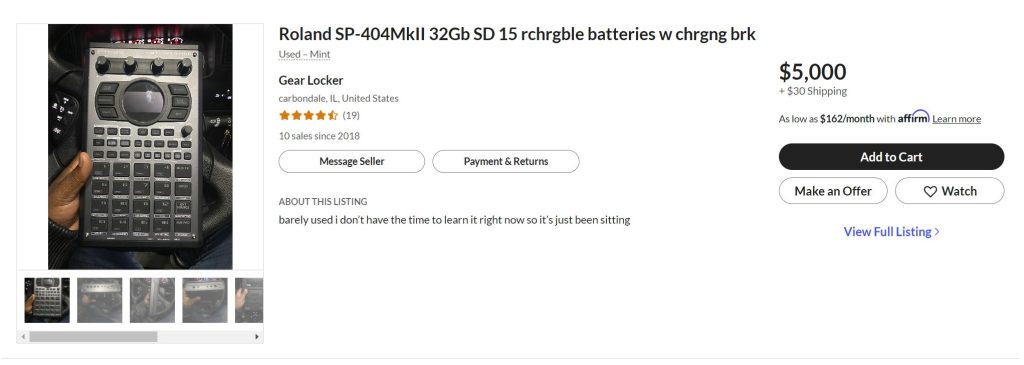
Task: Click the main SP-404MkII product photo
Action: pos(140,147)
